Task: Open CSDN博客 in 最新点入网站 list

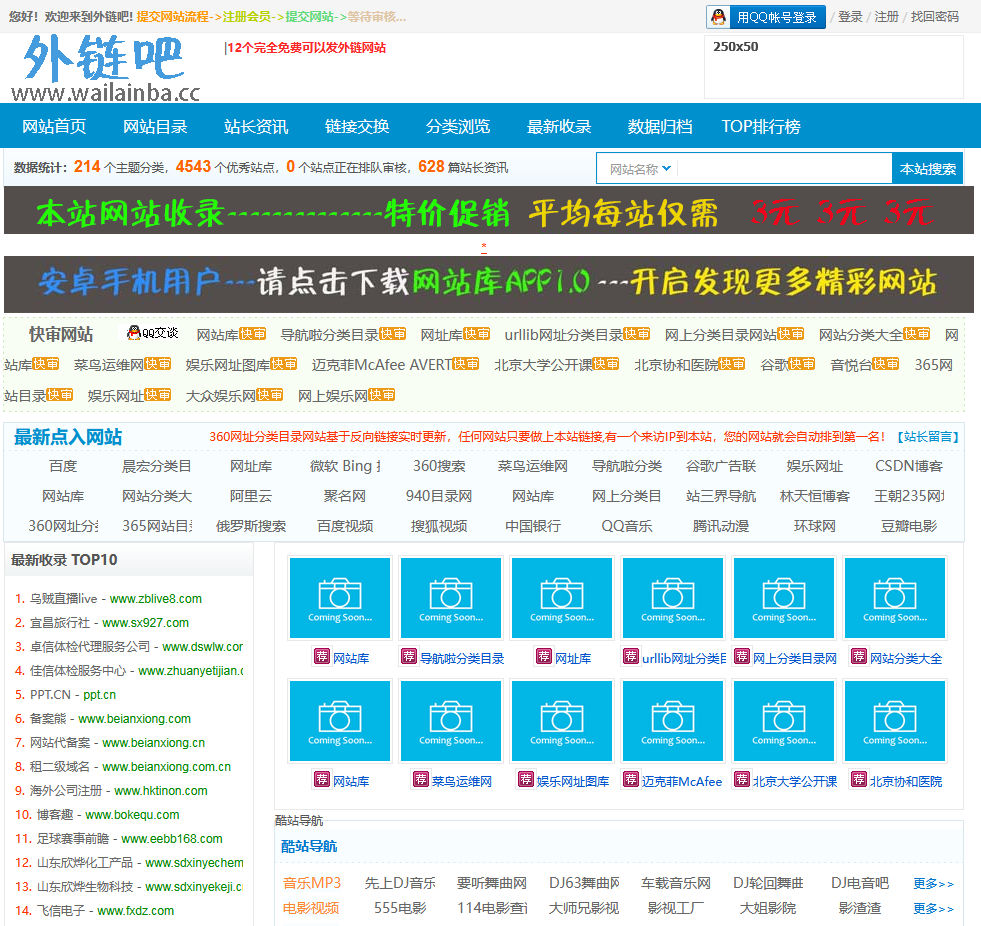Action: 908,466
